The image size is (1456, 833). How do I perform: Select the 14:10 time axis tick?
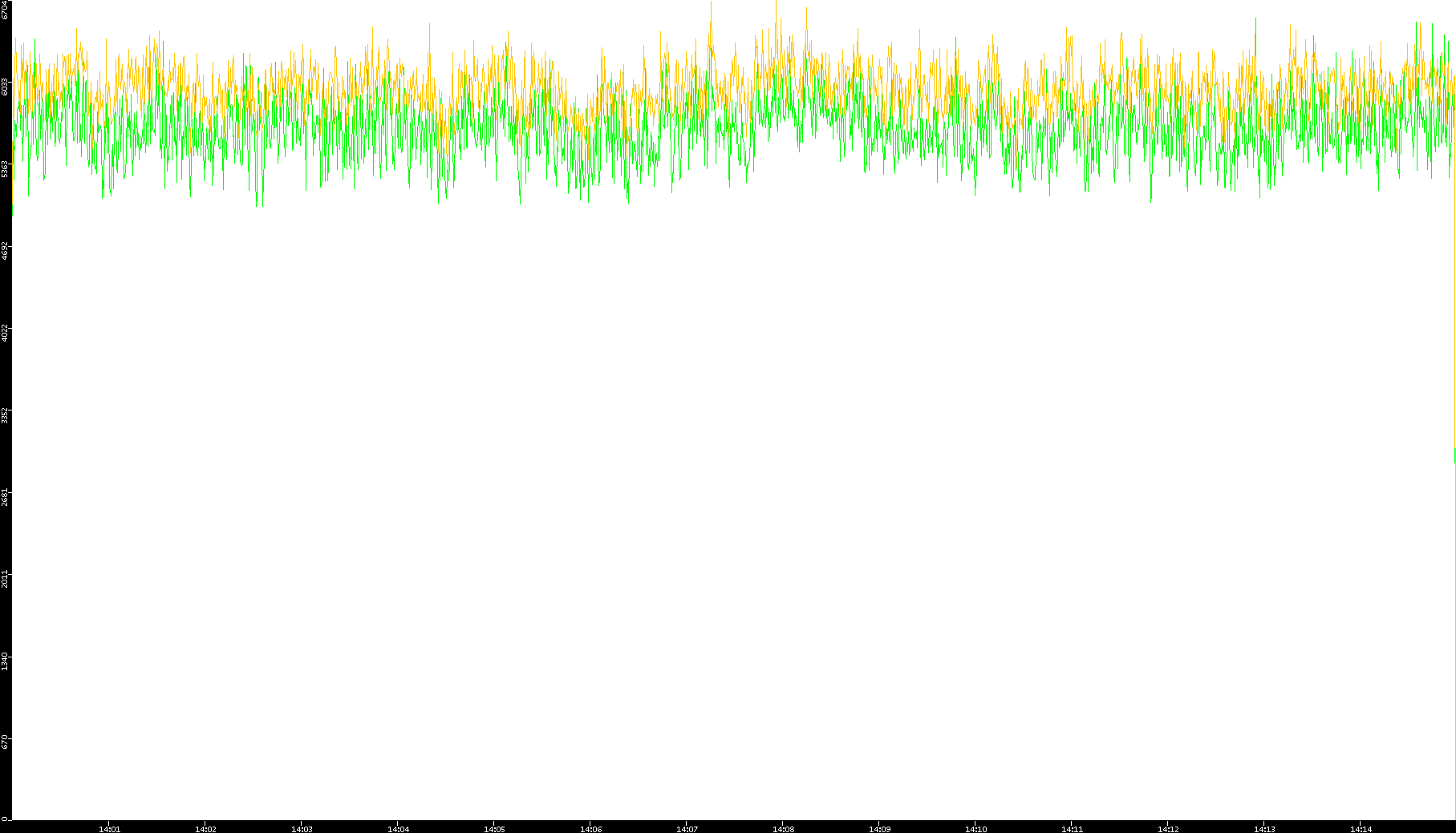pos(975,828)
